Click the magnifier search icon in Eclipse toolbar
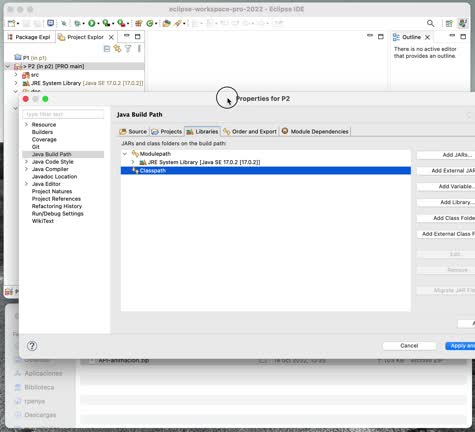475x432 pixels. (x=430, y=23)
